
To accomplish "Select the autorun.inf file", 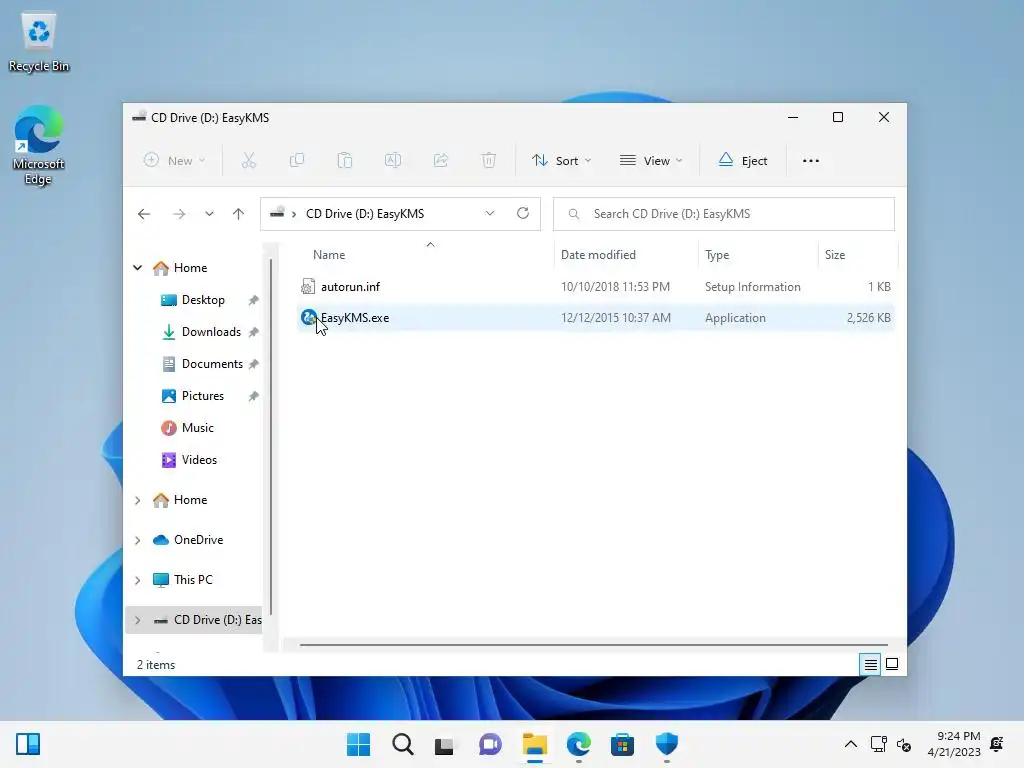I will click(596, 287).
